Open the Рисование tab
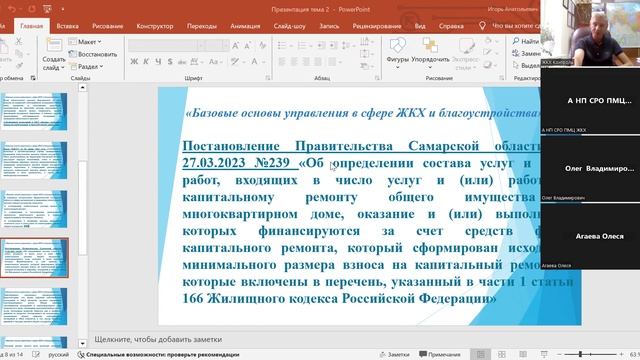The width and height of the screenshot is (640, 360). [x=107, y=26]
